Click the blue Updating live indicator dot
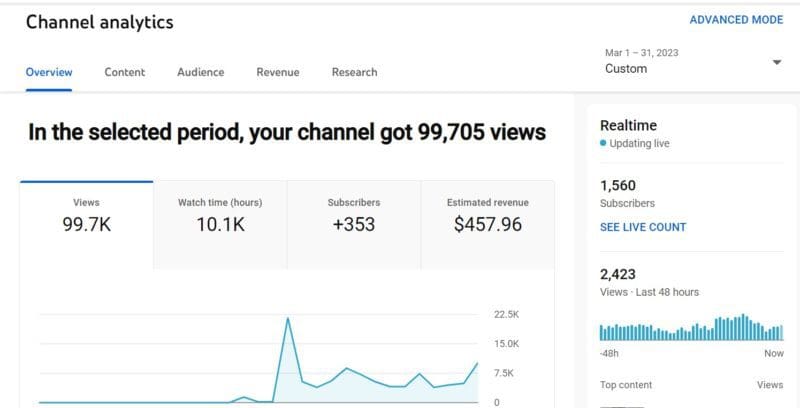Image resolution: width=800 pixels, height=408 pixels. (x=603, y=143)
